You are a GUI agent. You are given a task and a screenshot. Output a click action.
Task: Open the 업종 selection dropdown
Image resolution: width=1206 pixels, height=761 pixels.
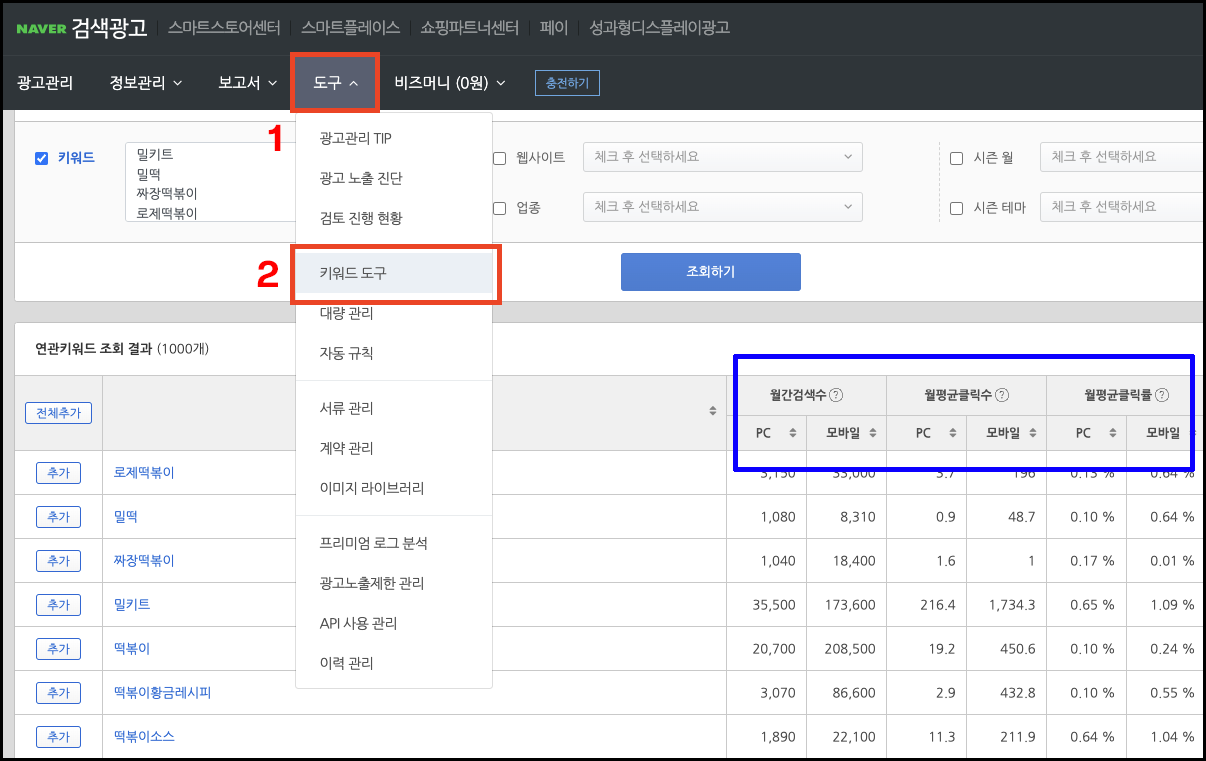coord(722,207)
